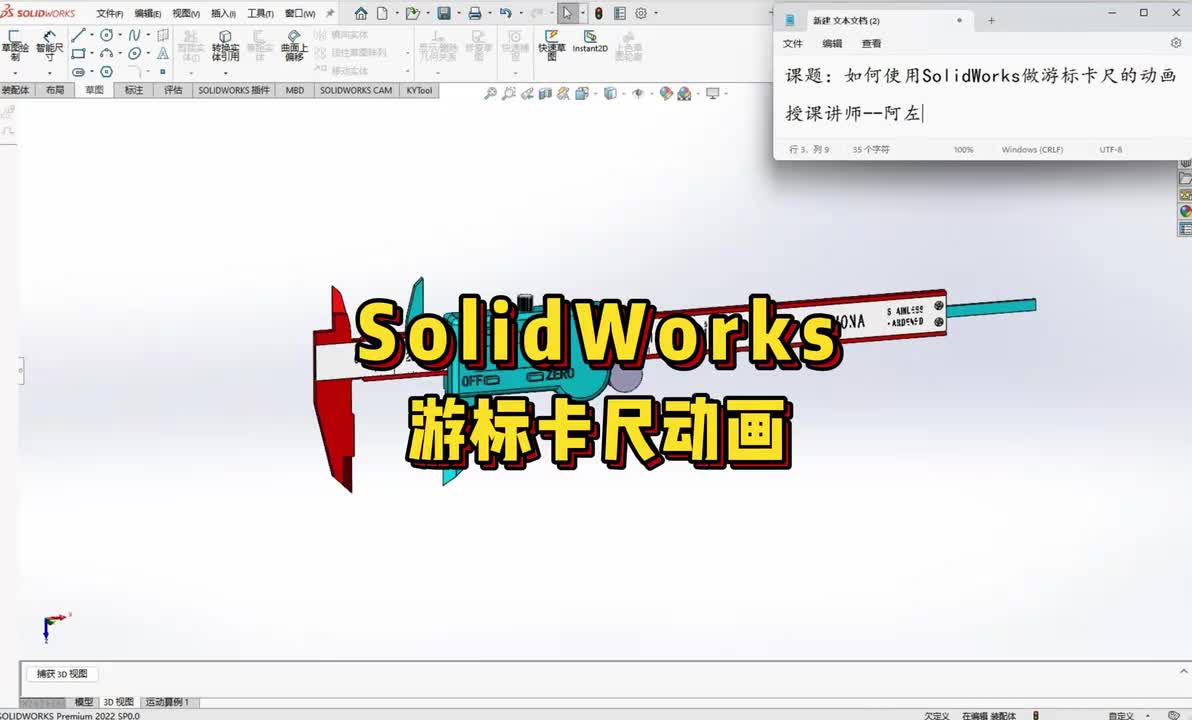
Task: Activate the Select cursor tool
Action: pyautogui.click(x=567, y=13)
